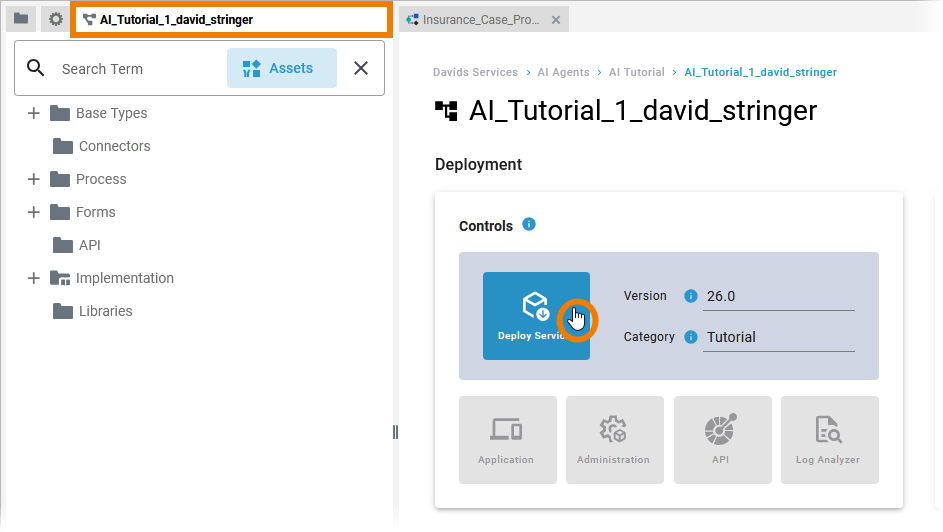
Task: Toggle the Assets filter button
Action: (x=281, y=68)
